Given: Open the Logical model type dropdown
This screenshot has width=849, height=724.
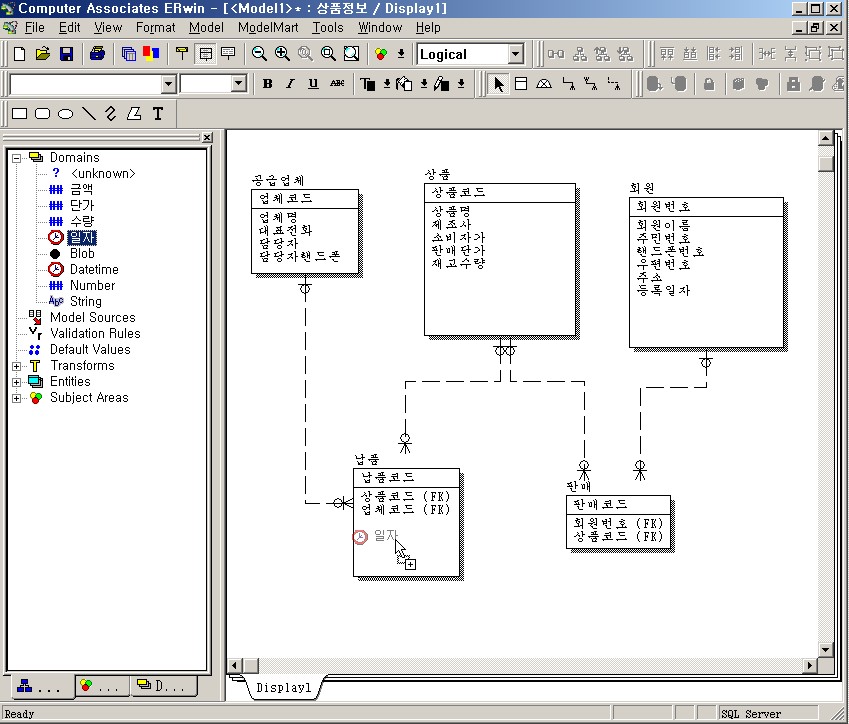Looking at the screenshot, I should tap(515, 54).
